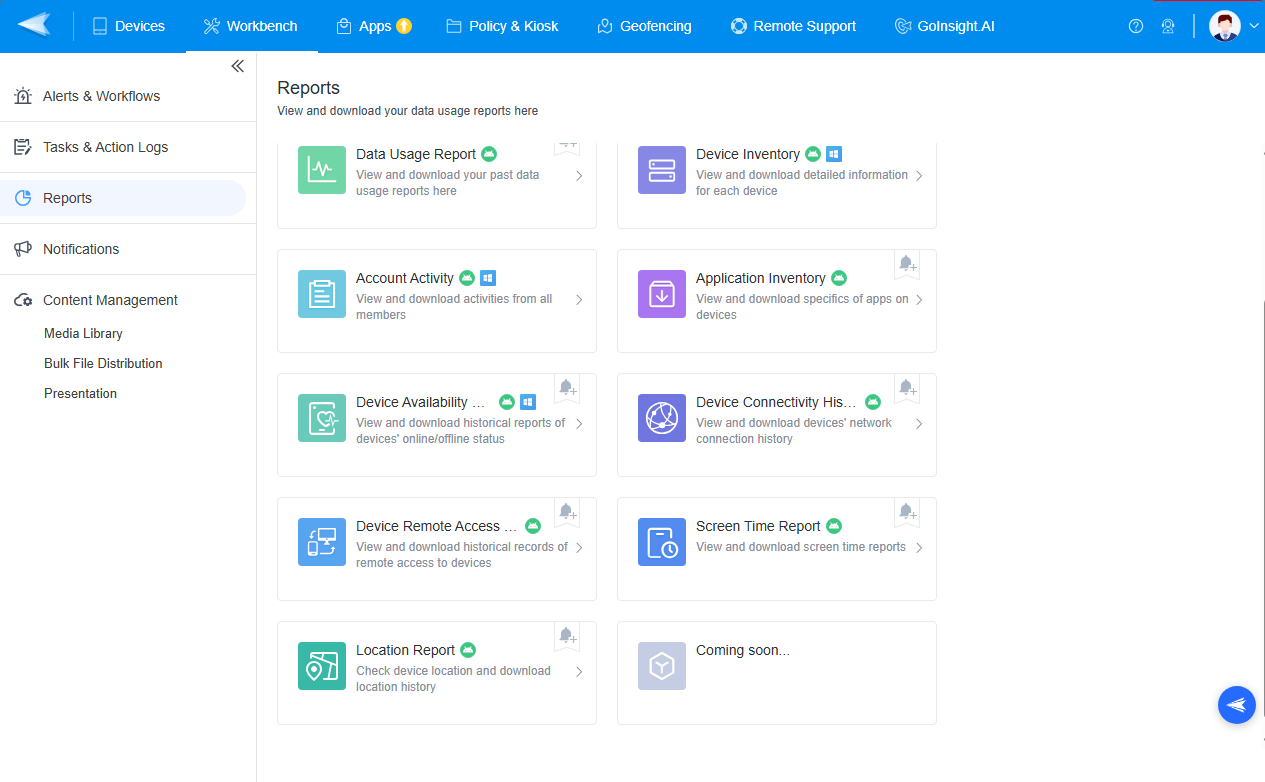
Task: Click the Device Availability heart-monitor icon
Action: [322, 418]
